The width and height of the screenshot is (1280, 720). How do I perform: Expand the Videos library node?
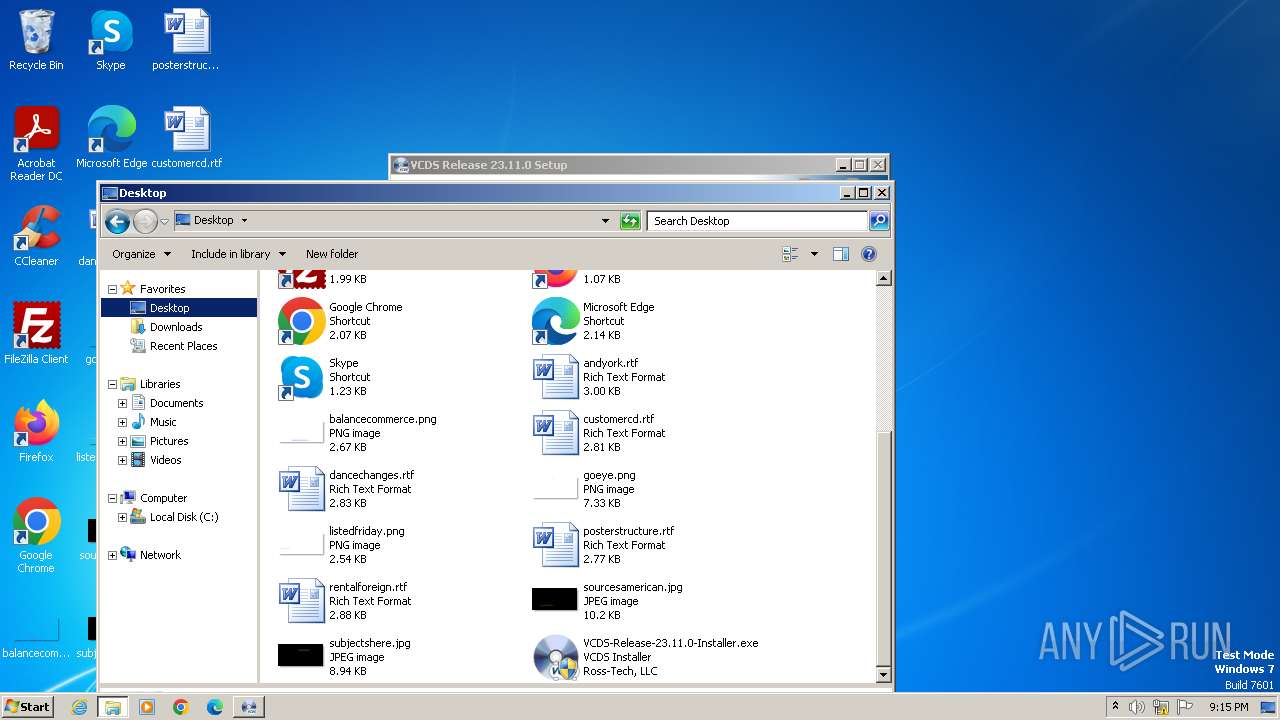click(x=123, y=460)
